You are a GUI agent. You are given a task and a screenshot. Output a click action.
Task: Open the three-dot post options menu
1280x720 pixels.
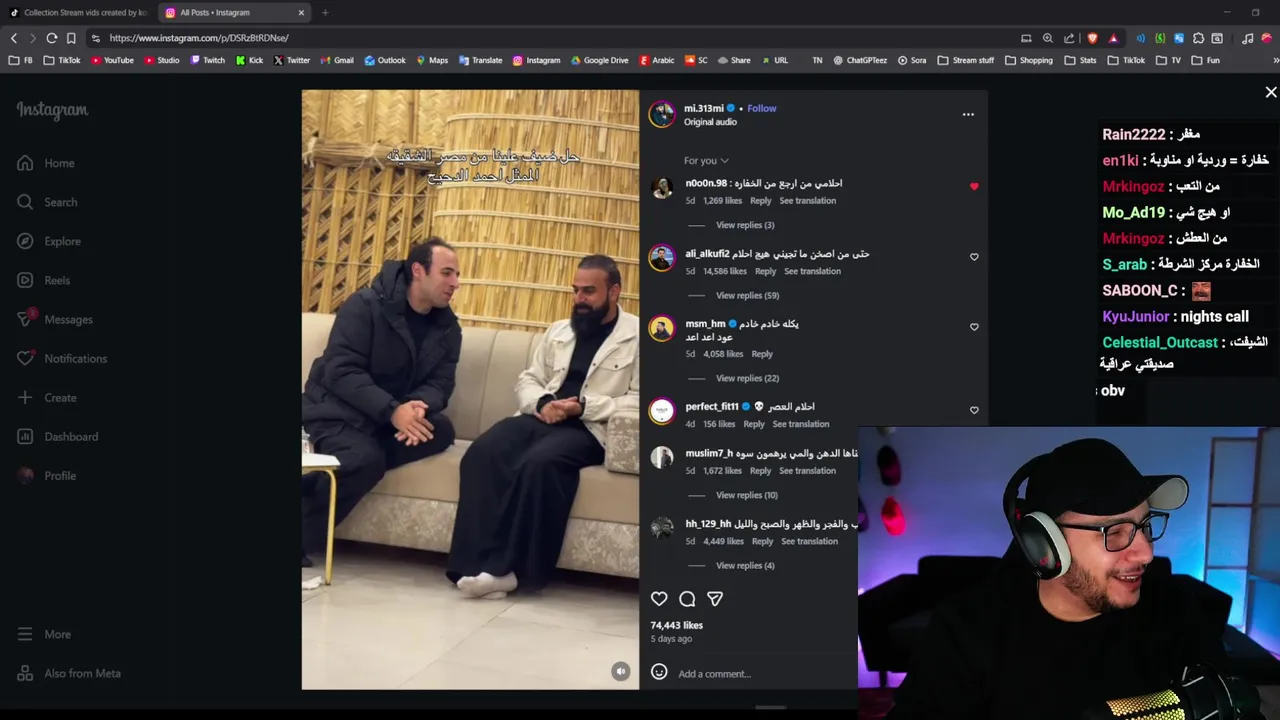(968, 114)
